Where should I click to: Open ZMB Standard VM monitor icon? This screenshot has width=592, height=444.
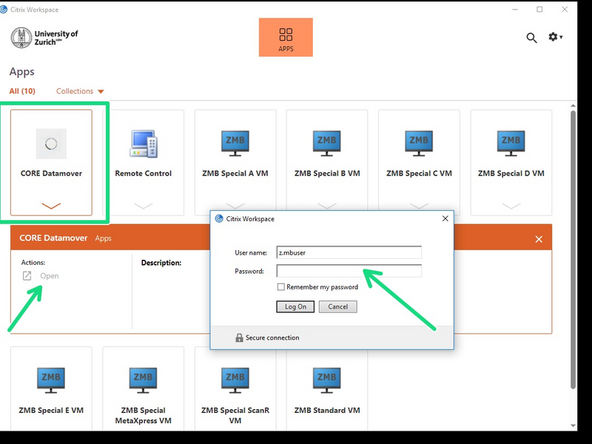click(x=327, y=380)
